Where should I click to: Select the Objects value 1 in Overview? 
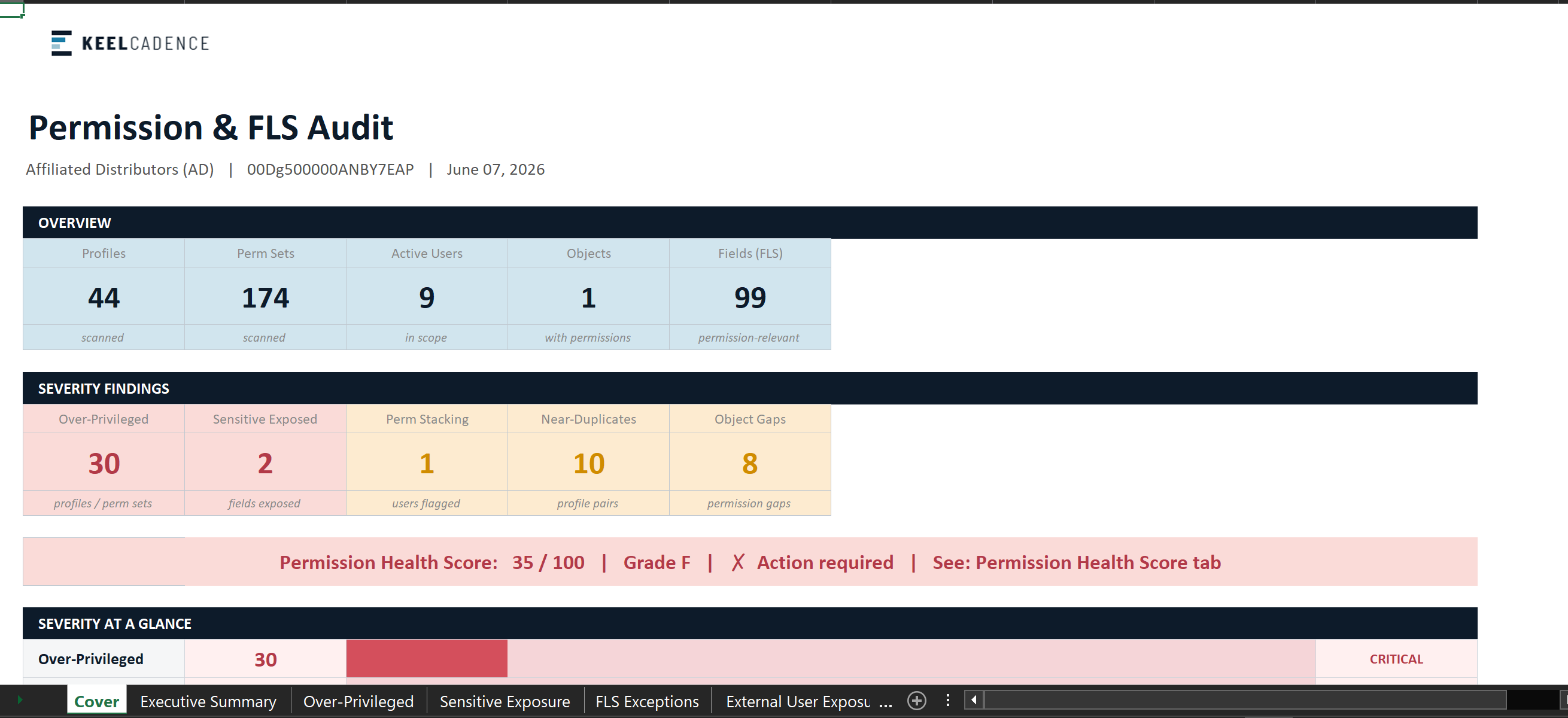point(589,296)
